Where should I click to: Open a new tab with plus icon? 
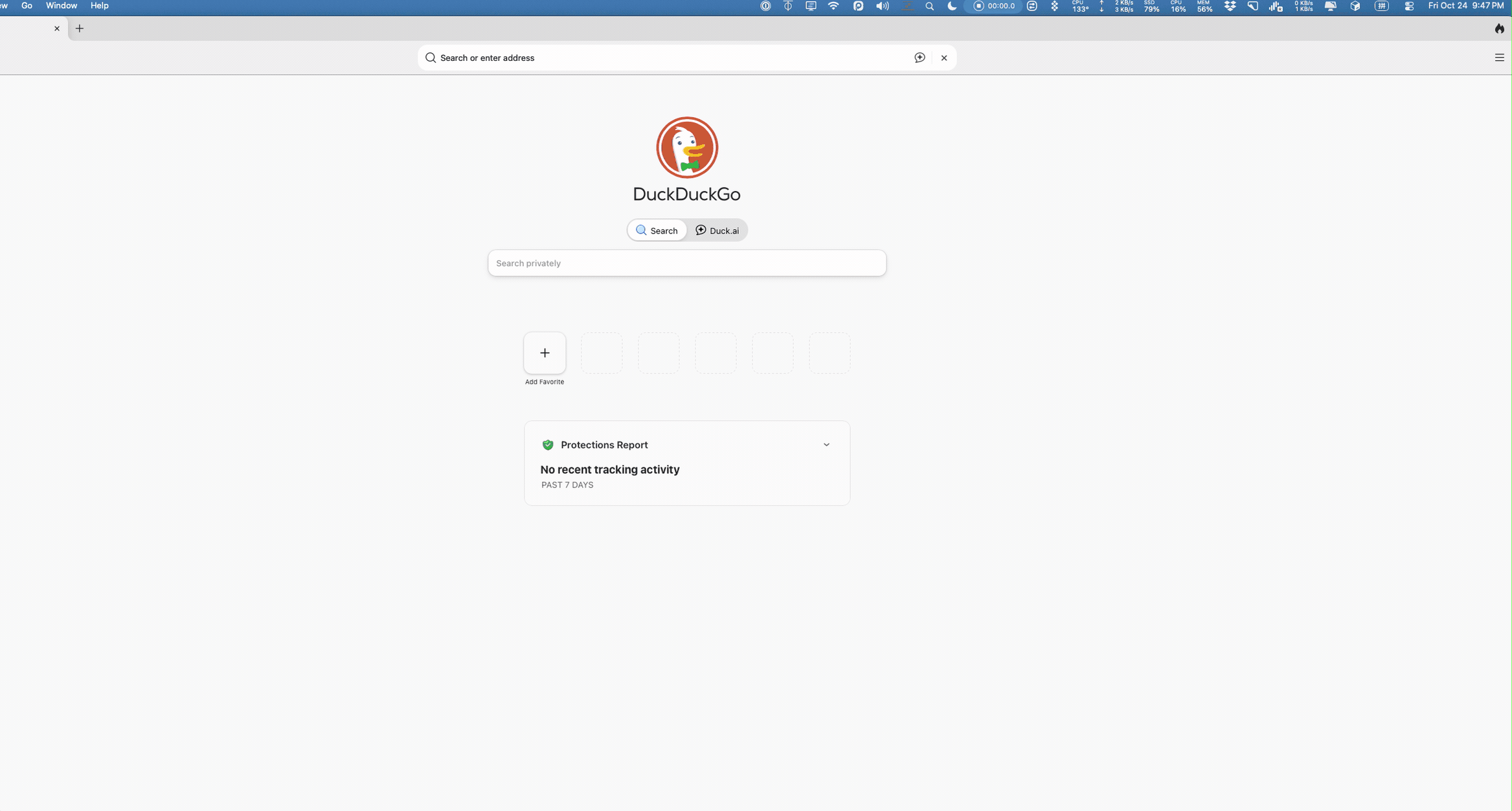tap(80, 28)
